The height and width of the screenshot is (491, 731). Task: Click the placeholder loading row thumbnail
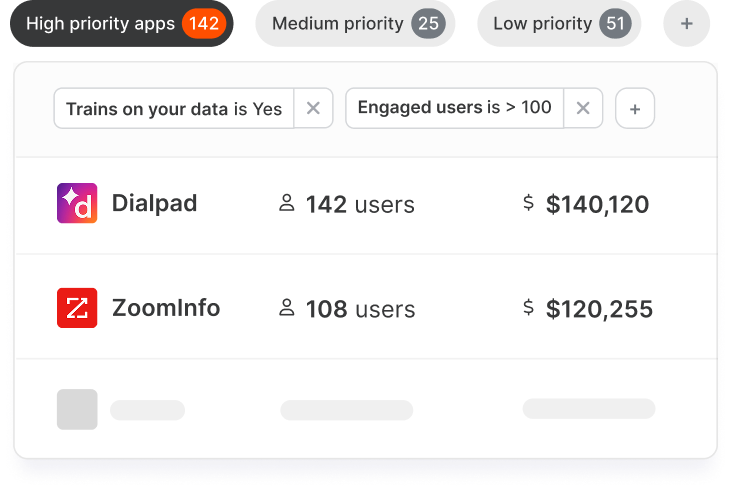click(x=77, y=409)
